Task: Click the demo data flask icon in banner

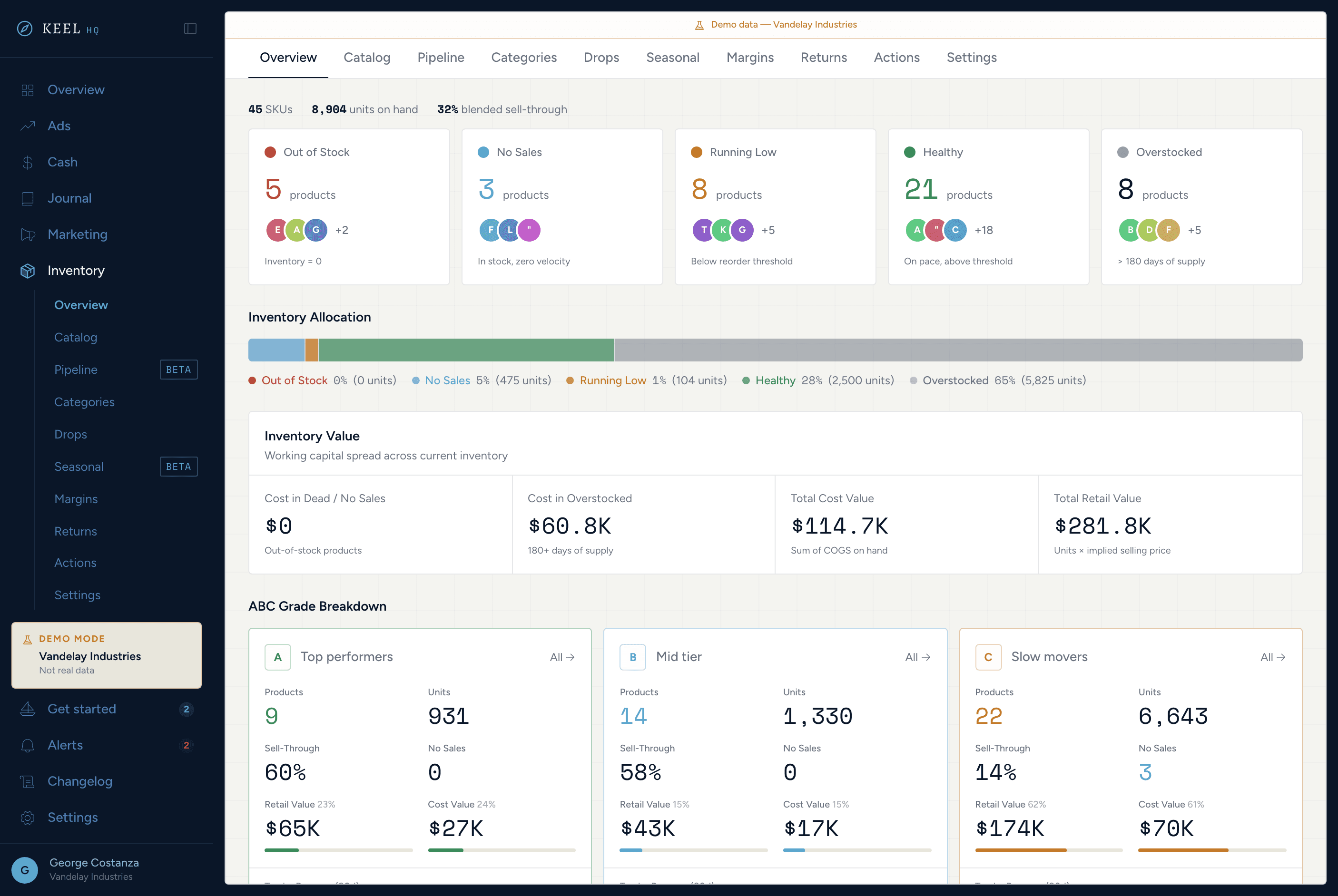Action: 699,25
